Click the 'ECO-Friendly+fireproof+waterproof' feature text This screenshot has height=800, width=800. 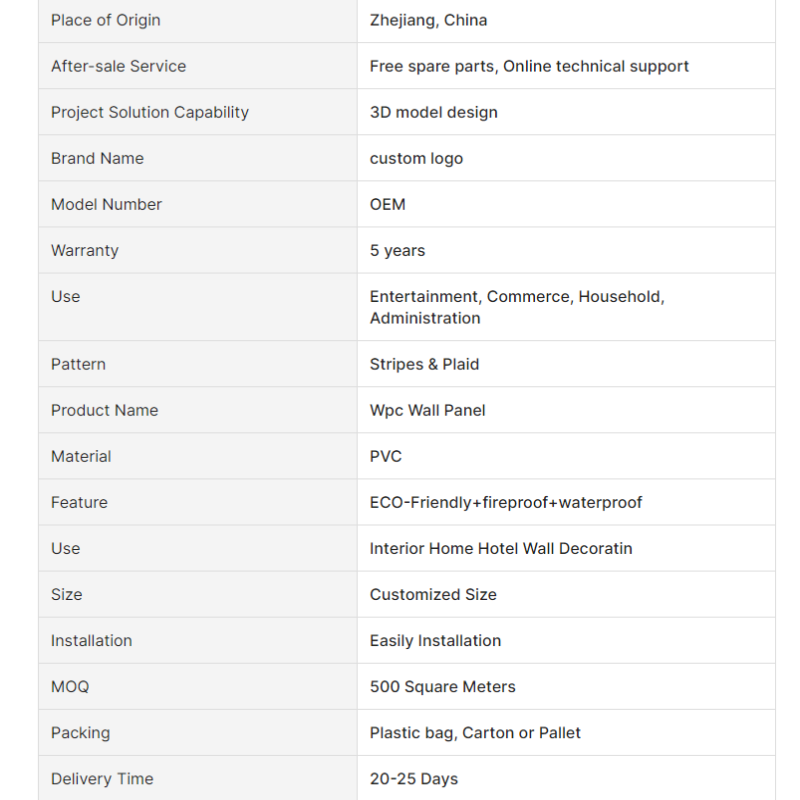point(506,502)
